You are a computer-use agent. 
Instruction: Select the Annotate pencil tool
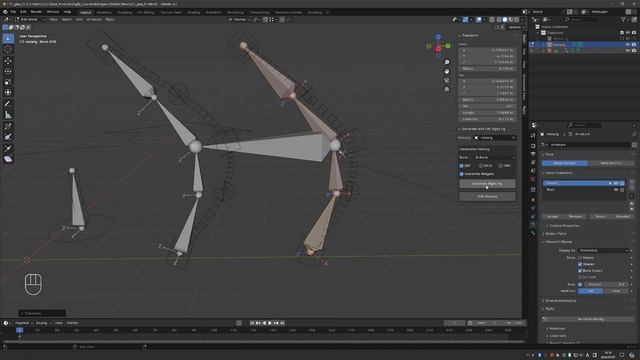click(x=8, y=104)
